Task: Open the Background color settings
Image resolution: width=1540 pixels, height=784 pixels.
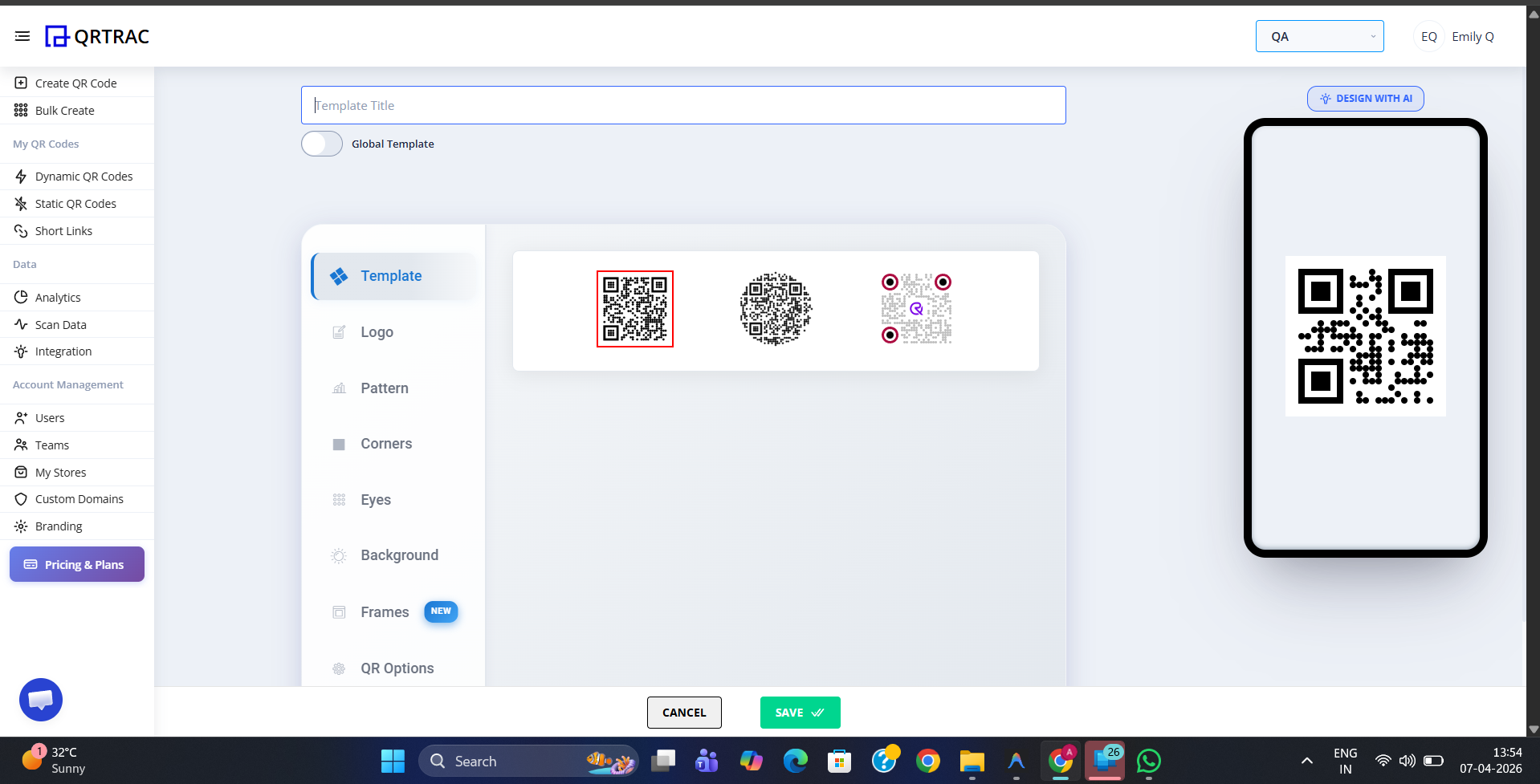Action: (x=399, y=554)
